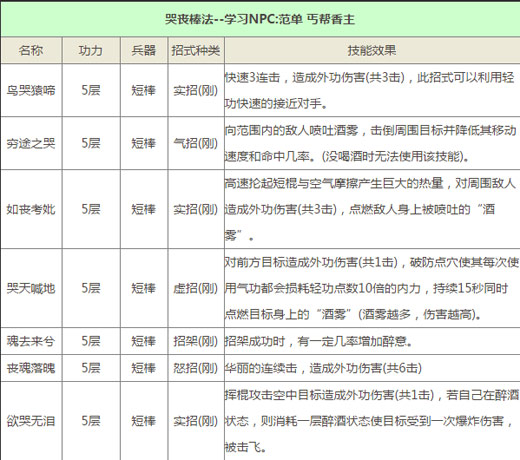The width and height of the screenshot is (520, 460).
Task: Click the skill name 如丧考妣
Action: (31, 209)
